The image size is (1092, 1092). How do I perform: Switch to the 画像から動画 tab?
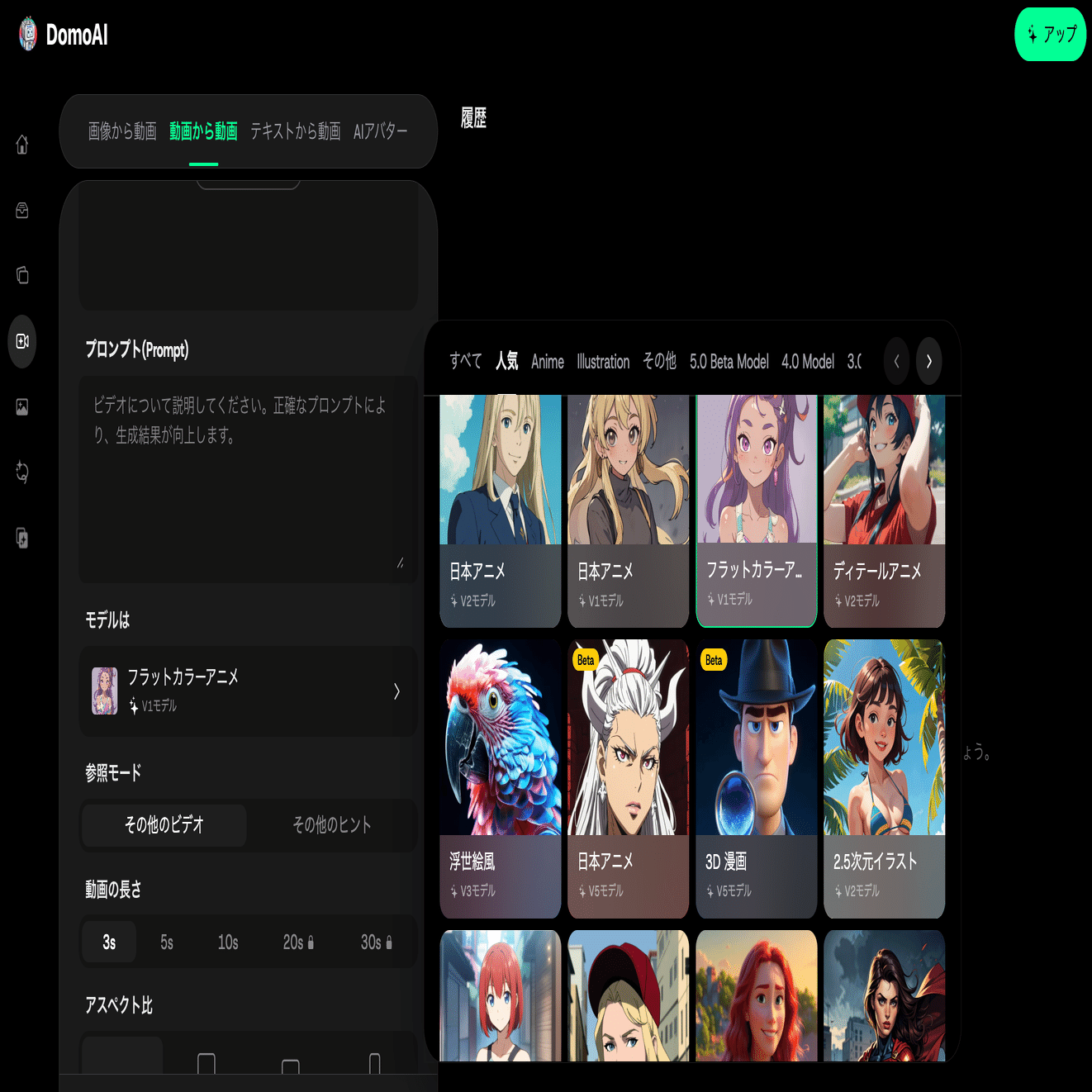tap(122, 131)
